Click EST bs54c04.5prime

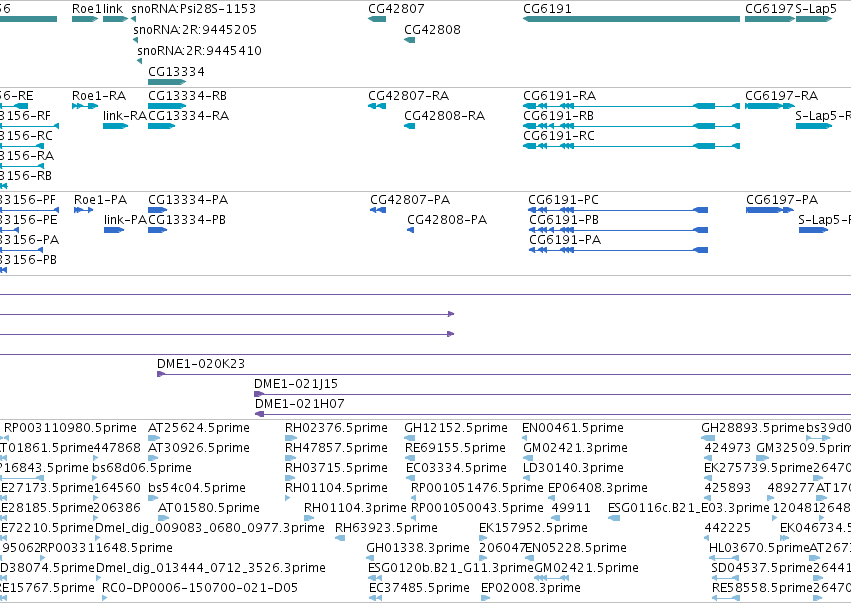(197, 488)
